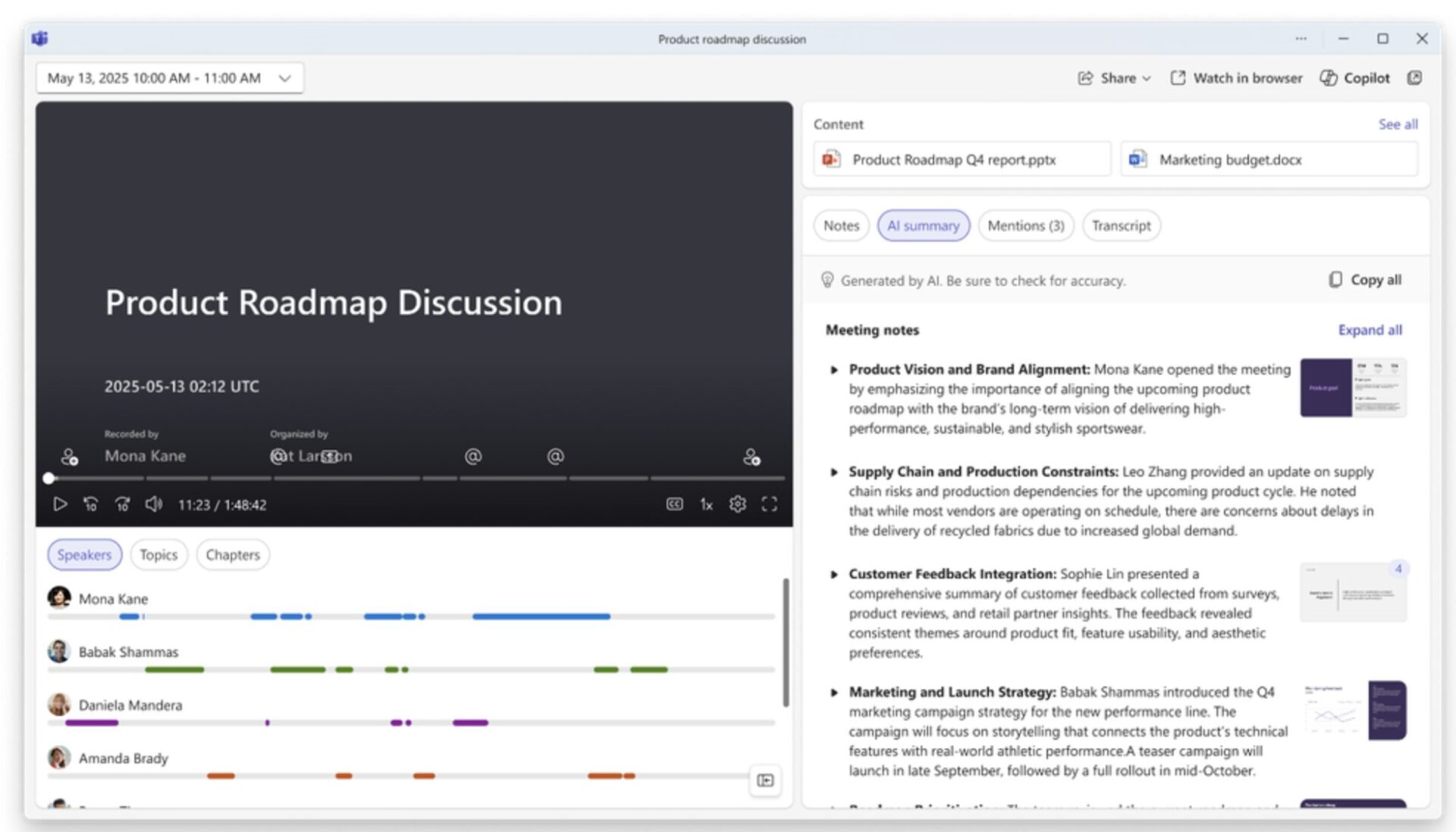Enter fullscreen video mode

click(769, 504)
